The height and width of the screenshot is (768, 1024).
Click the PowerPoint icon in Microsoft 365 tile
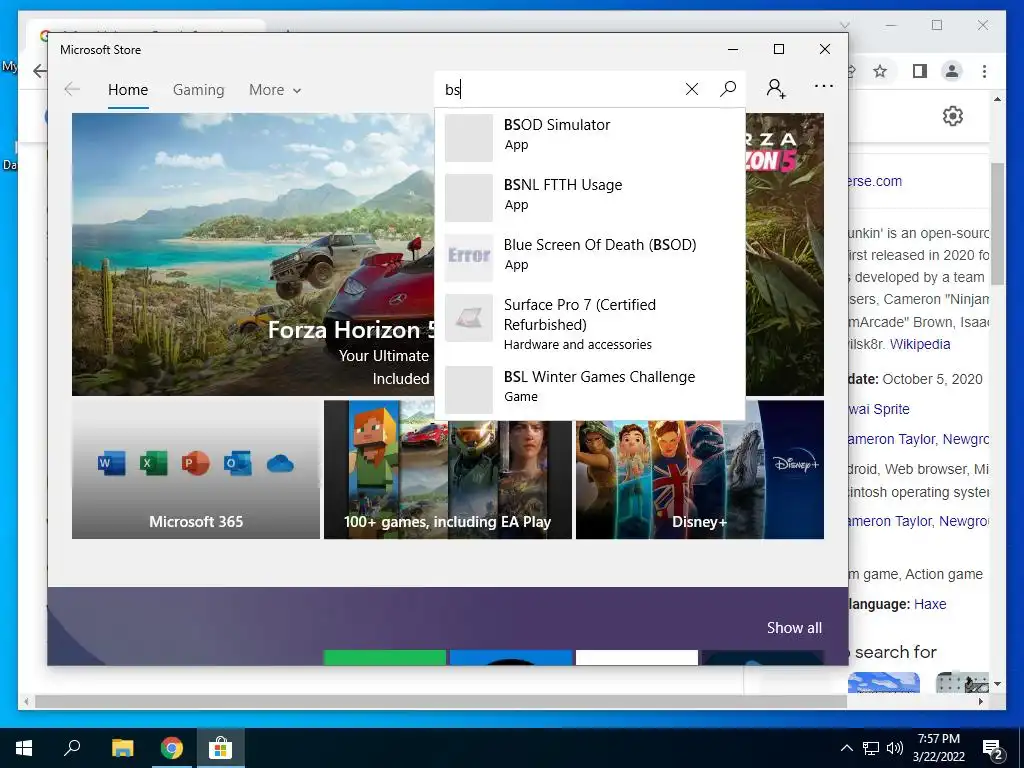(195, 464)
